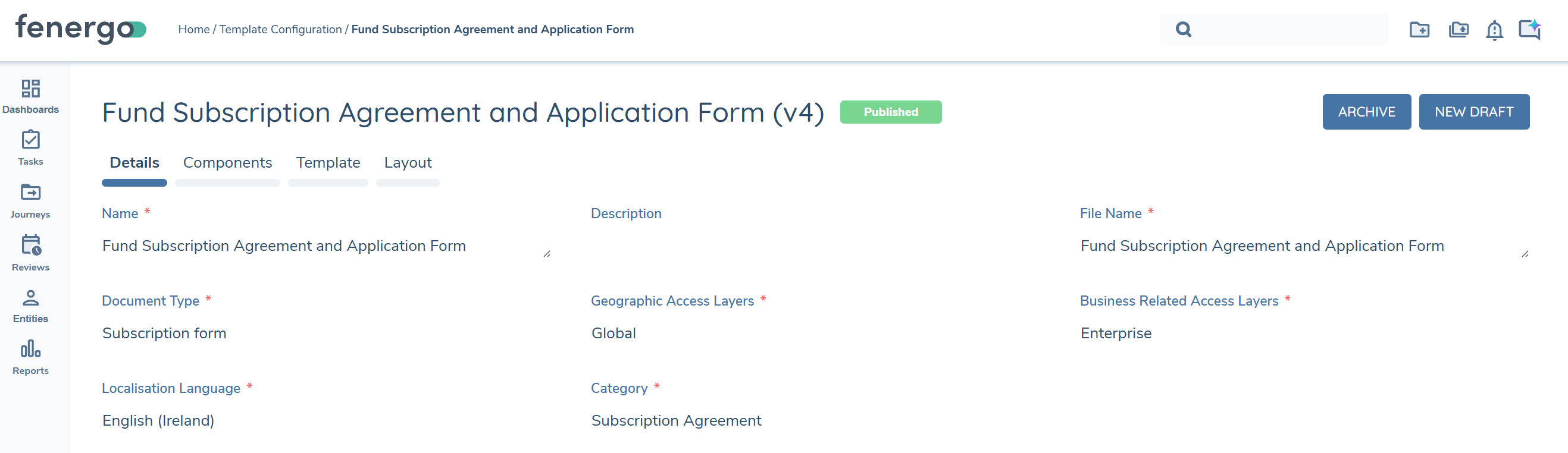This screenshot has height=453, width=1568.
Task: Change the Geographic Access Layers value
Action: [x=613, y=332]
